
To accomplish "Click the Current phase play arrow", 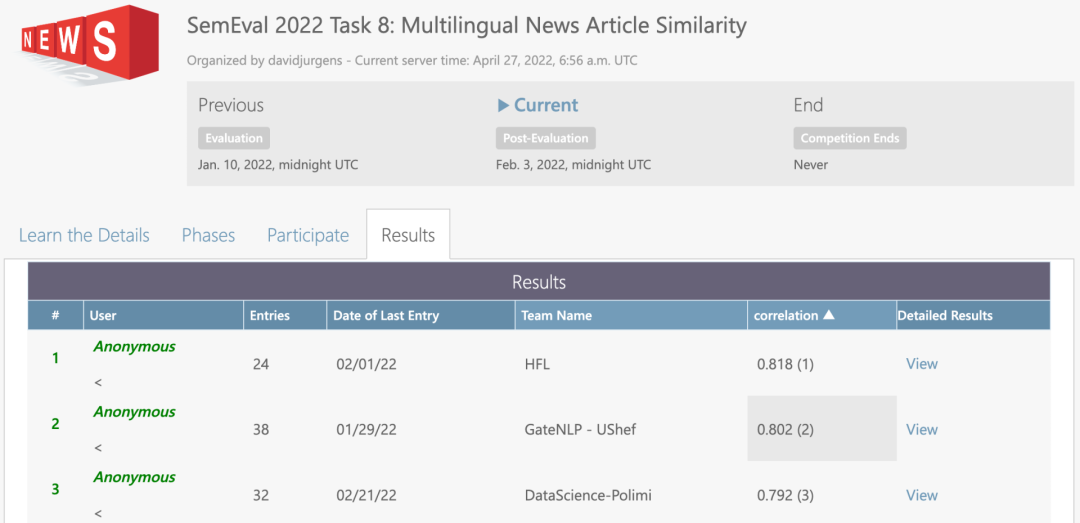I will (503, 105).
